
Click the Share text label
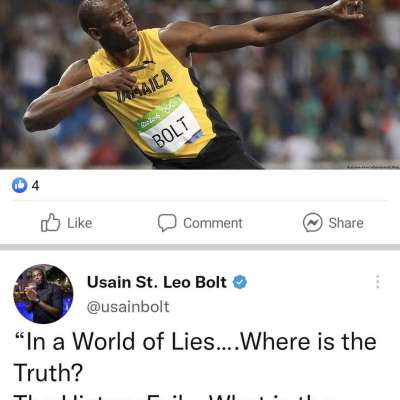(x=346, y=223)
